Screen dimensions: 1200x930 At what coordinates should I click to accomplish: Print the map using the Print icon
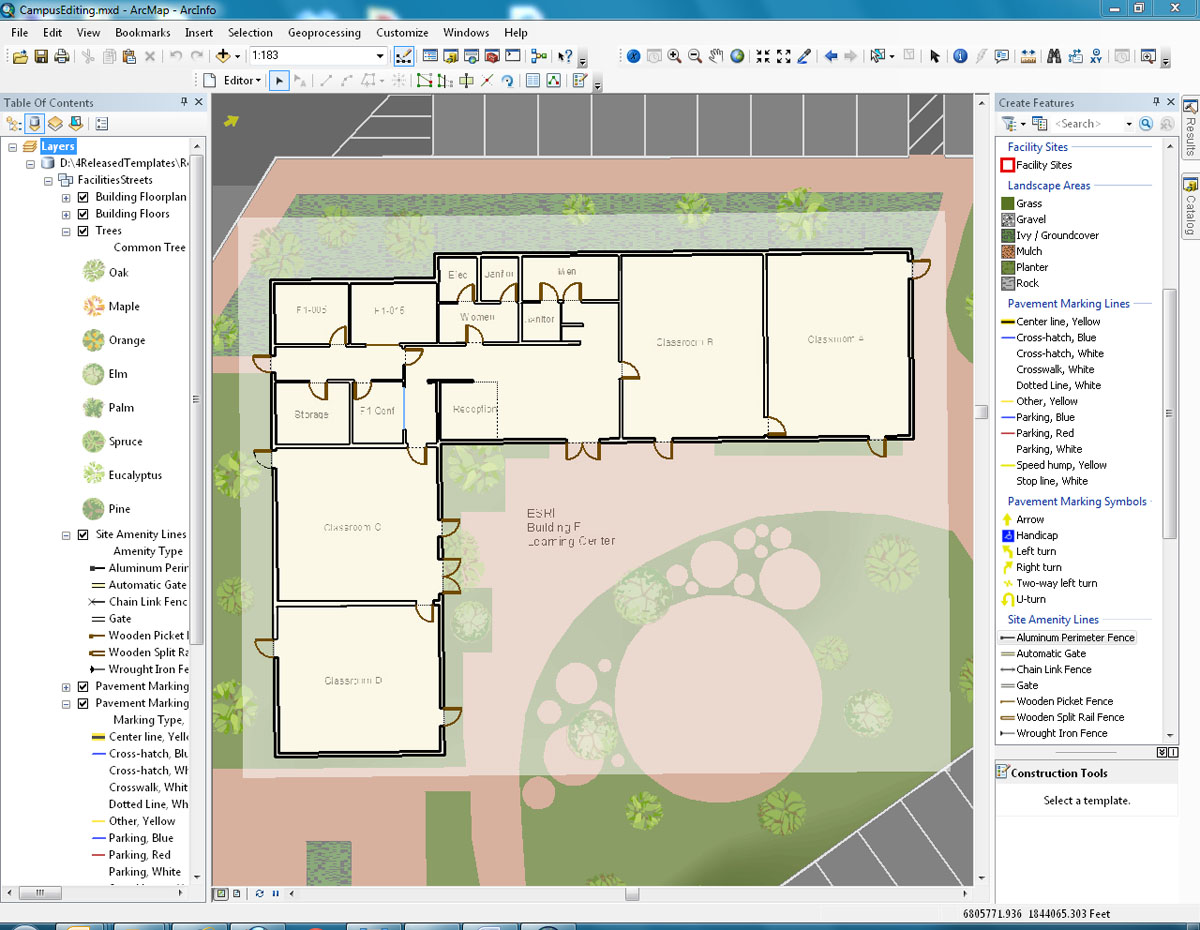[62, 56]
